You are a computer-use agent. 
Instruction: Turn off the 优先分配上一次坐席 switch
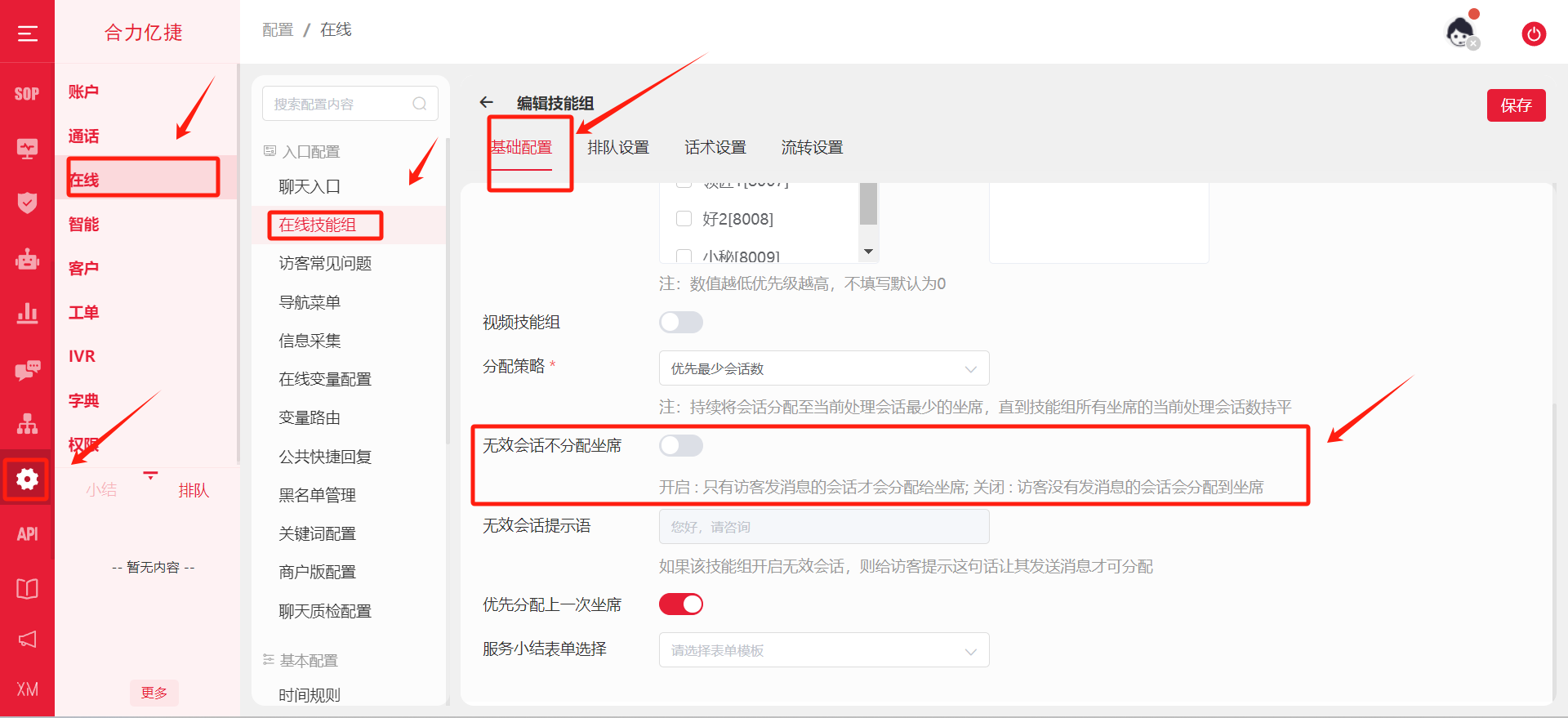681,604
